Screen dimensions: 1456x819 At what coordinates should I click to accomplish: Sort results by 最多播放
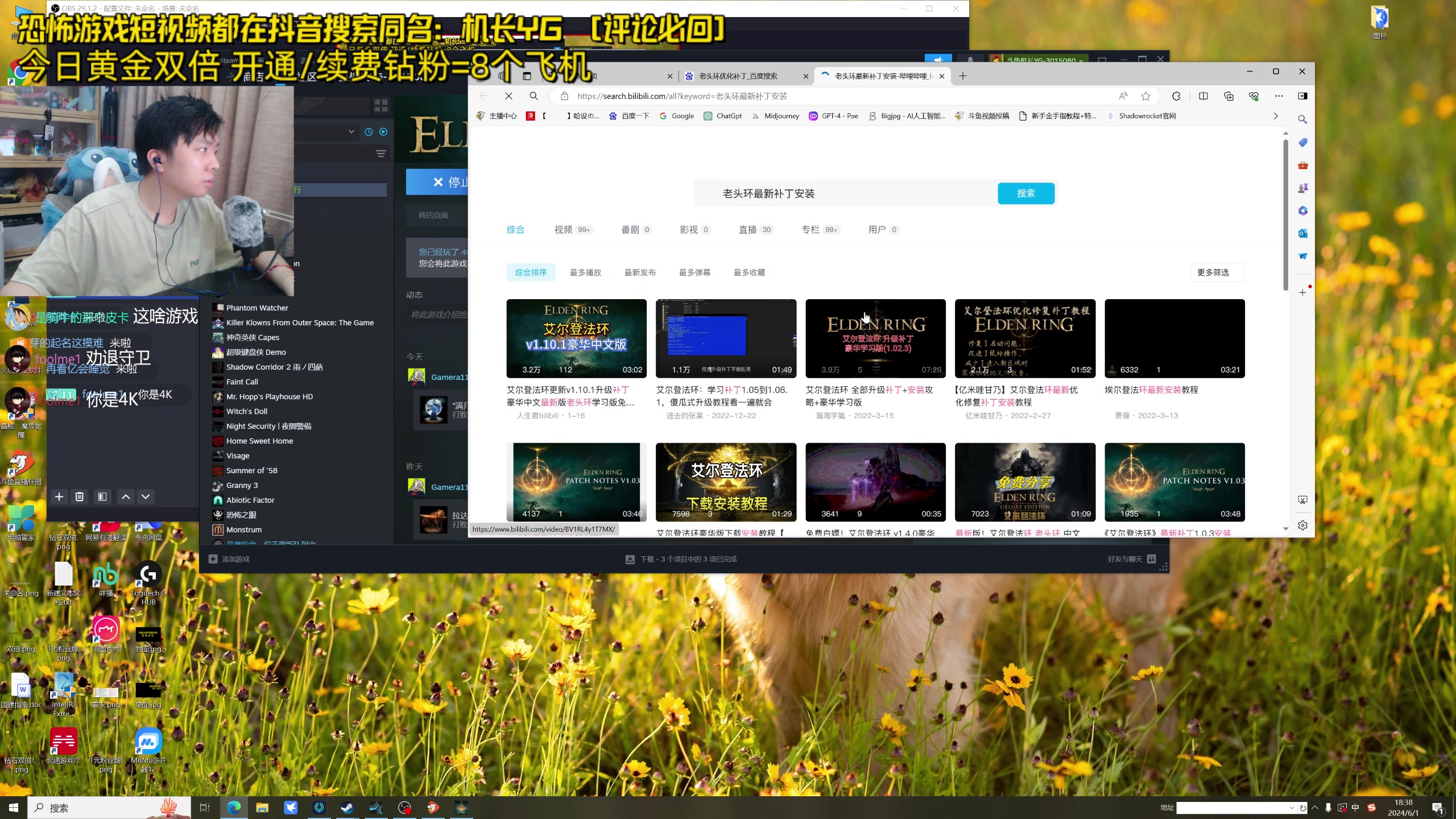click(585, 272)
